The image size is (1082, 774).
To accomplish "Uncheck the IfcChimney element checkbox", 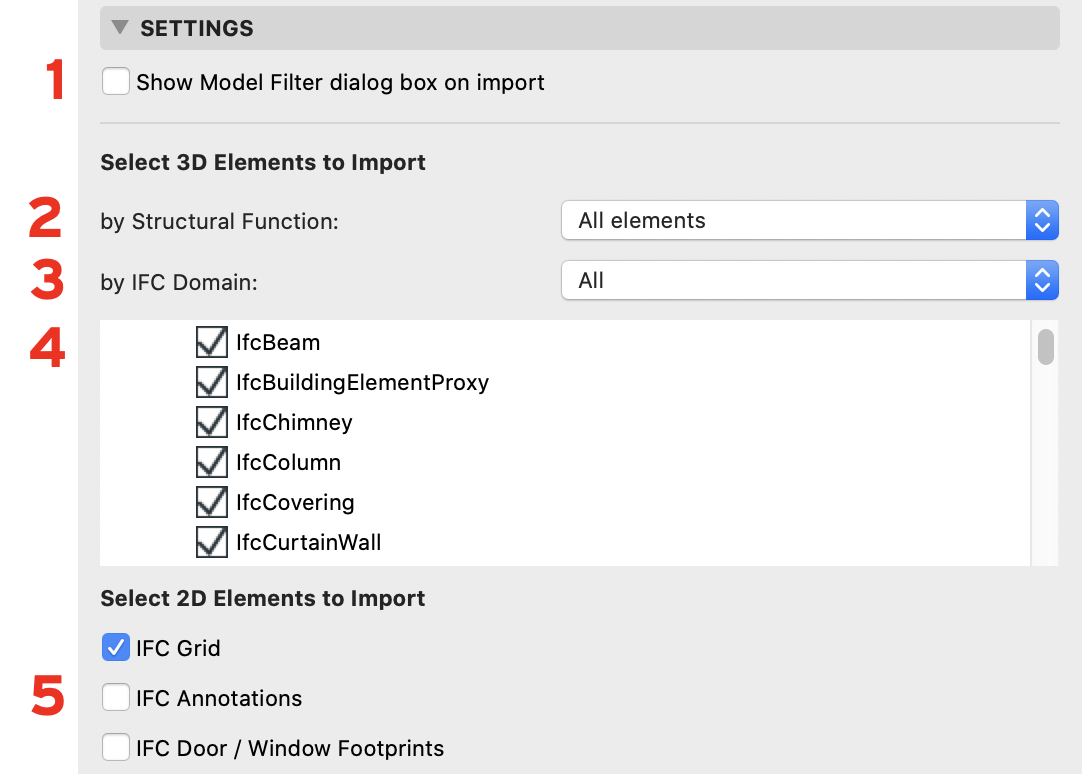I will click(212, 422).
